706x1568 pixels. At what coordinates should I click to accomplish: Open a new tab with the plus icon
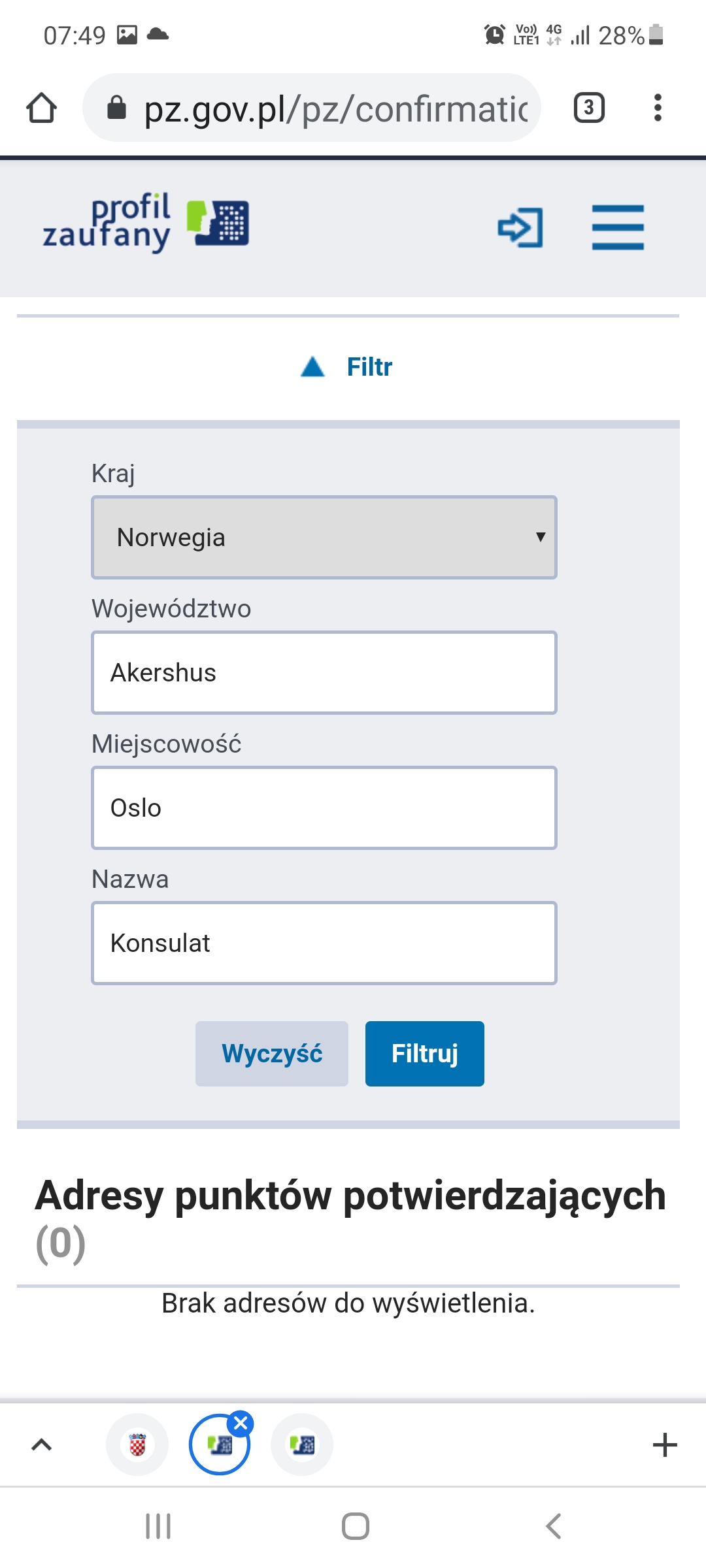[x=664, y=1444]
